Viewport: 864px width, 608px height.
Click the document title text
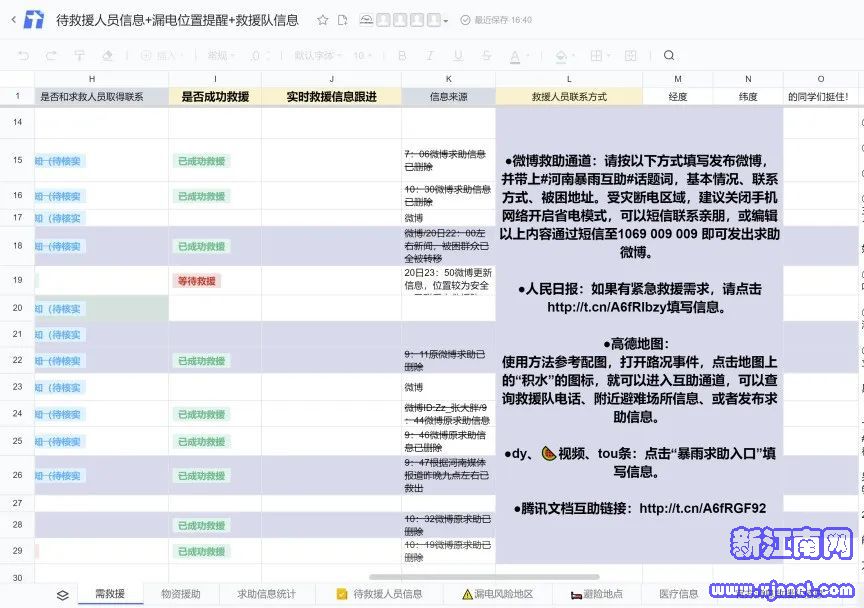[177, 20]
